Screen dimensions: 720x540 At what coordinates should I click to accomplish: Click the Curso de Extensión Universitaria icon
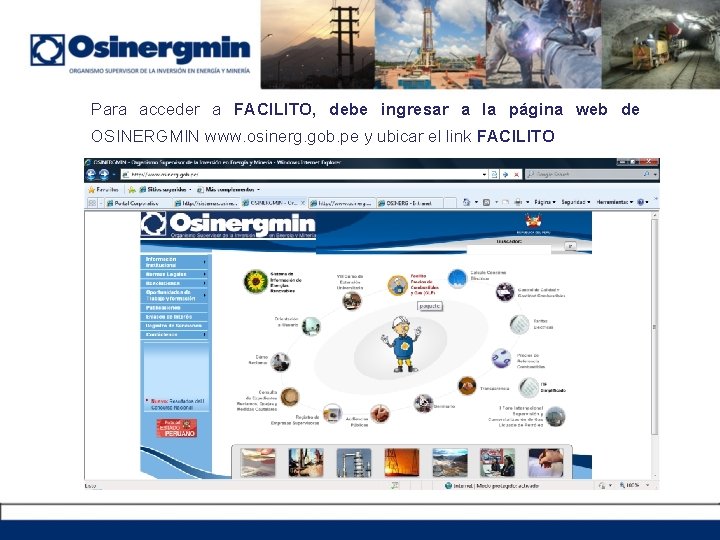352,301
